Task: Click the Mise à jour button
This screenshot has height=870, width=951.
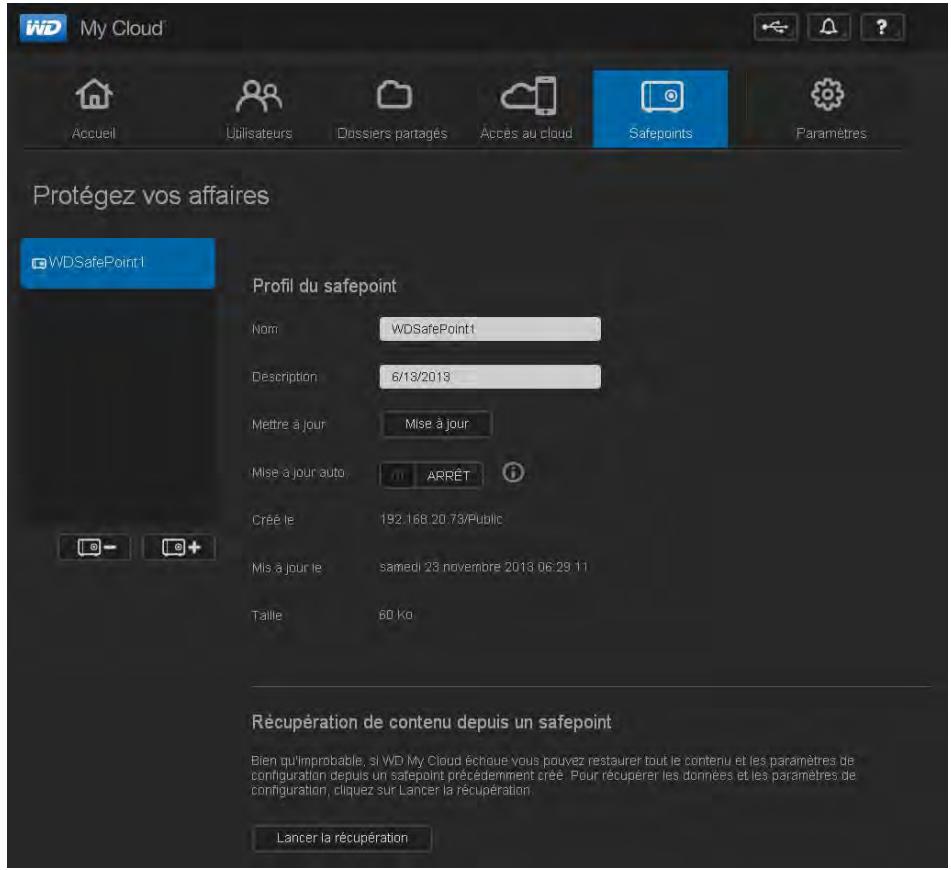Action: coord(437,424)
